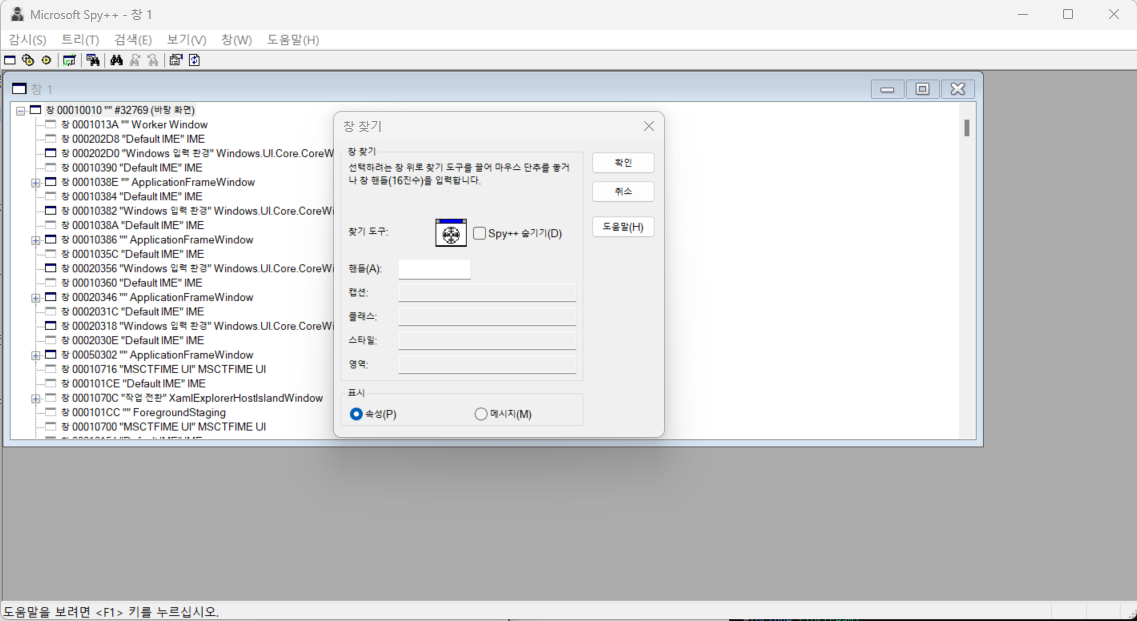The width and height of the screenshot is (1137, 621).
Task: Click the Refresh toolbar icon
Action: (x=194, y=60)
